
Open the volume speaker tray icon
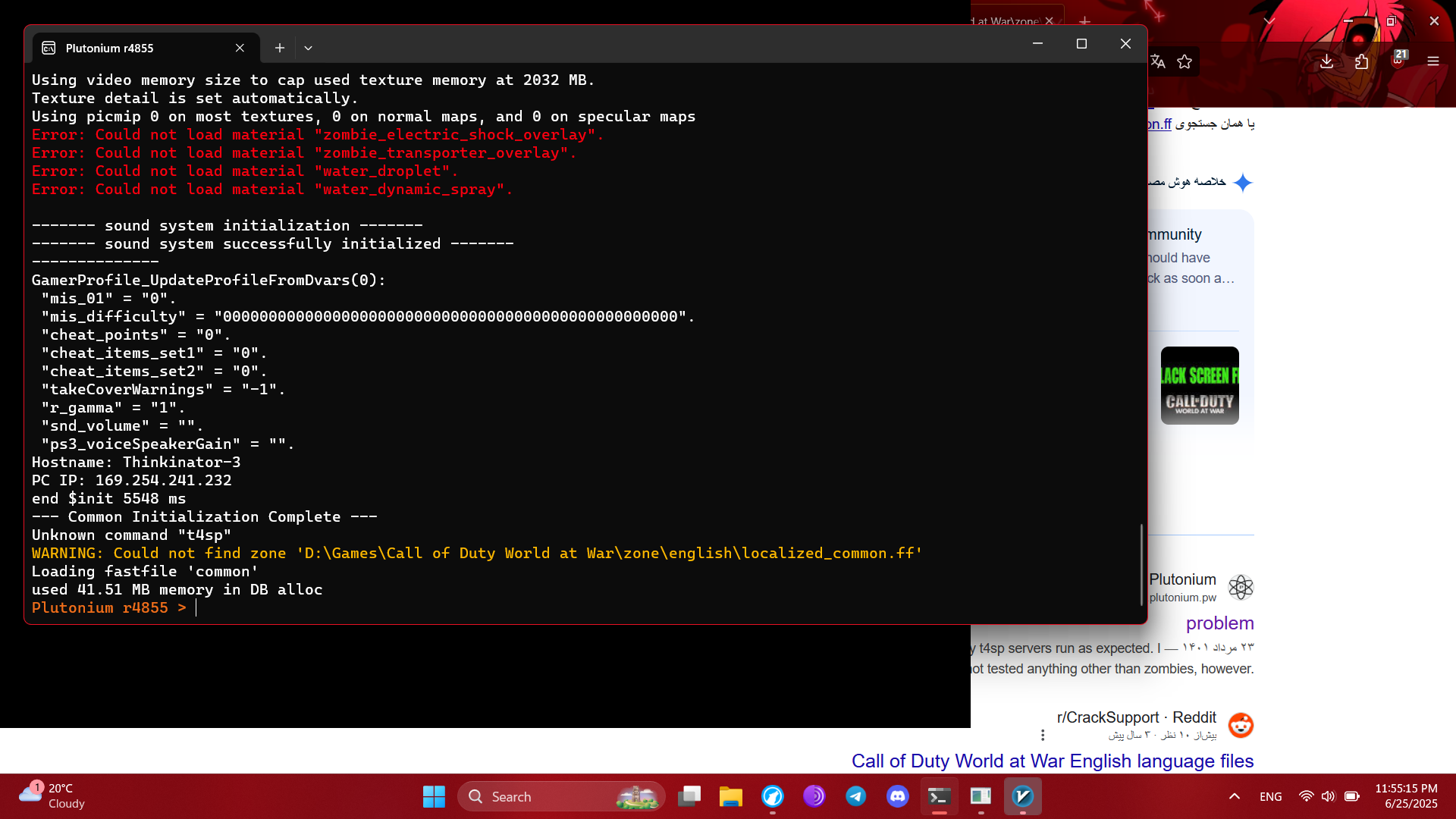(1328, 796)
